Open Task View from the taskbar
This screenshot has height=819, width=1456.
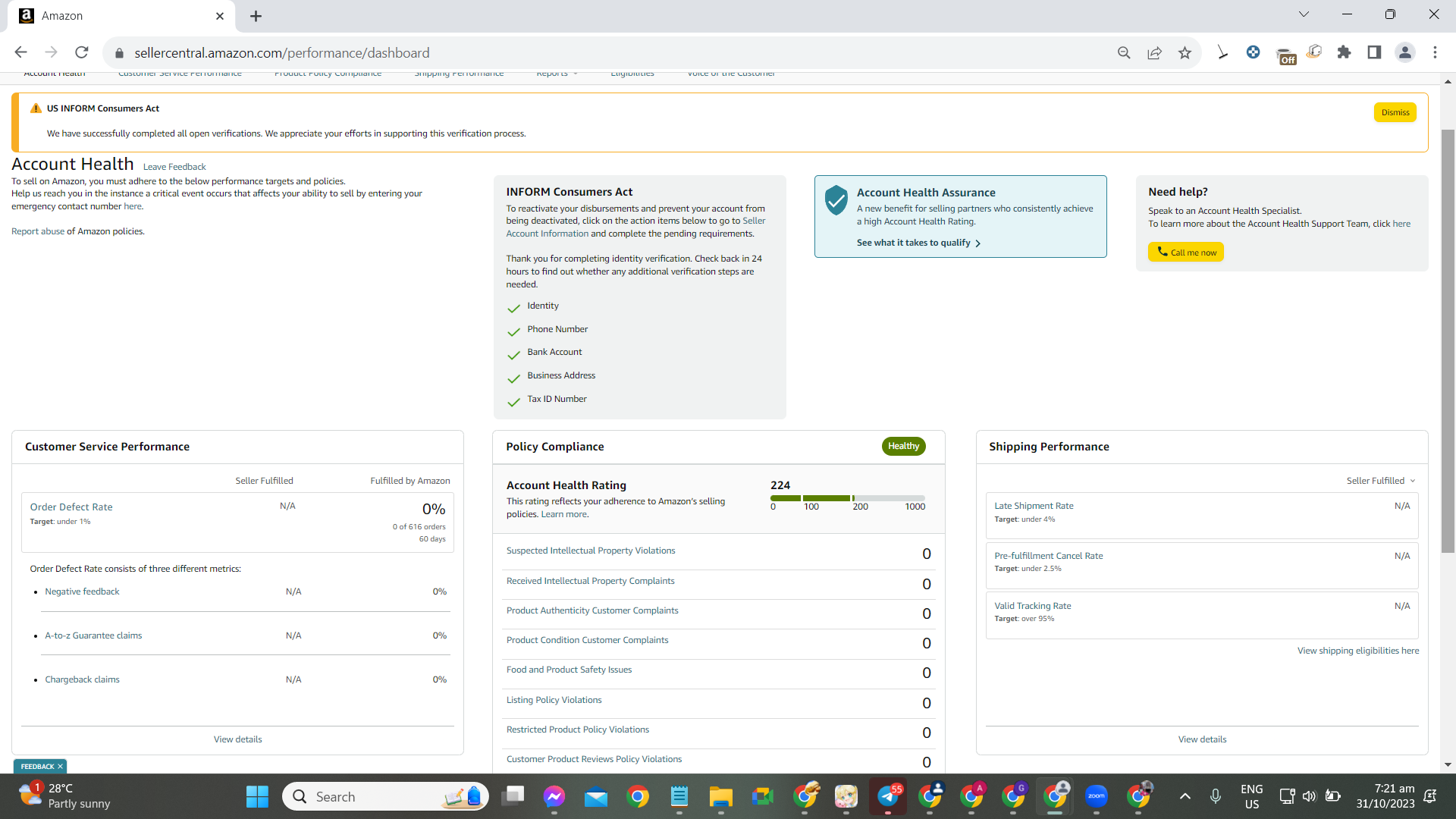(513, 796)
